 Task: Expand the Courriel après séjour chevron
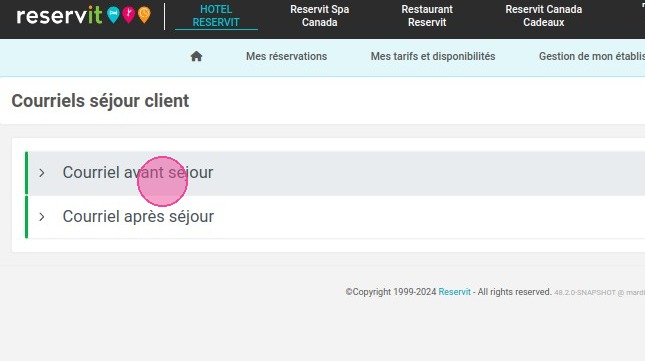pos(42,217)
